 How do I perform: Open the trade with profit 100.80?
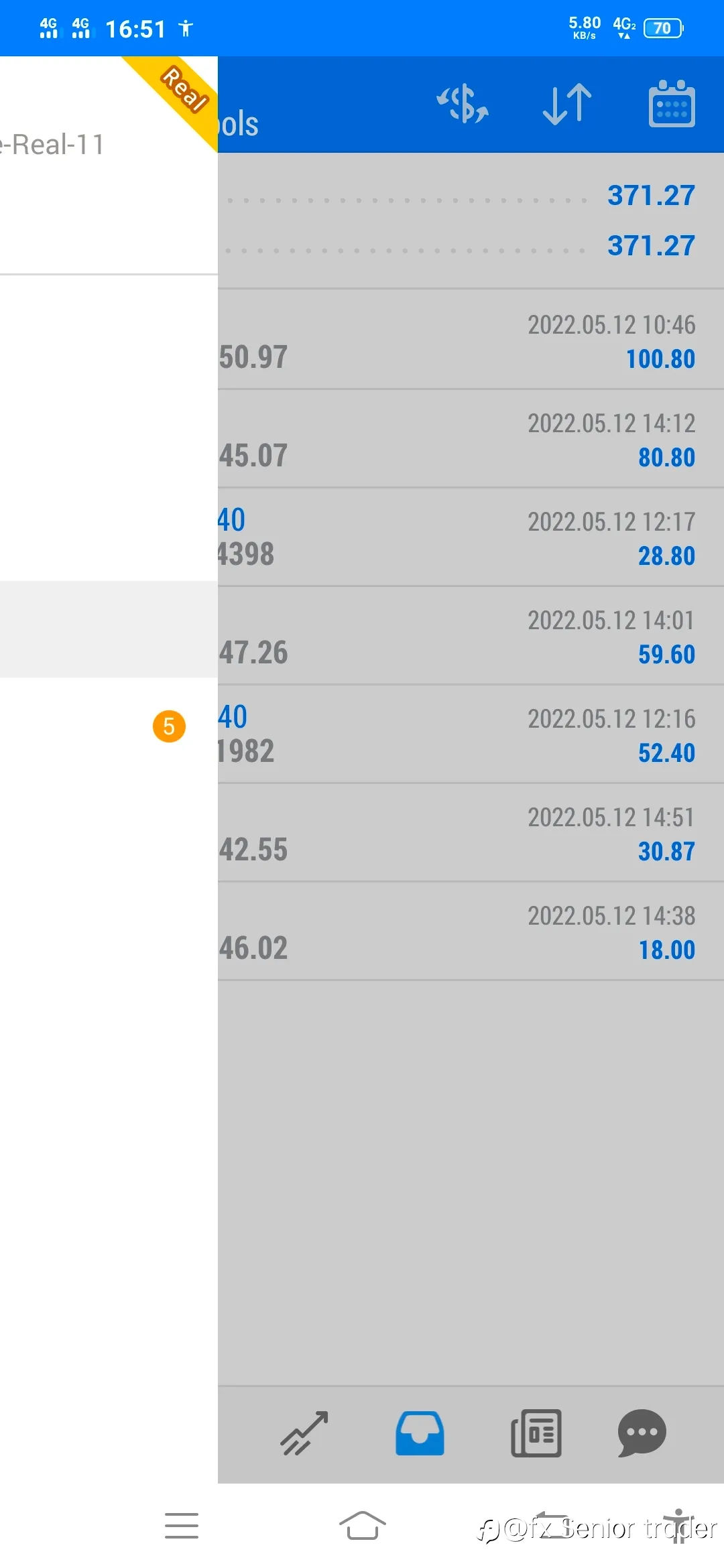[x=471, y=340]
